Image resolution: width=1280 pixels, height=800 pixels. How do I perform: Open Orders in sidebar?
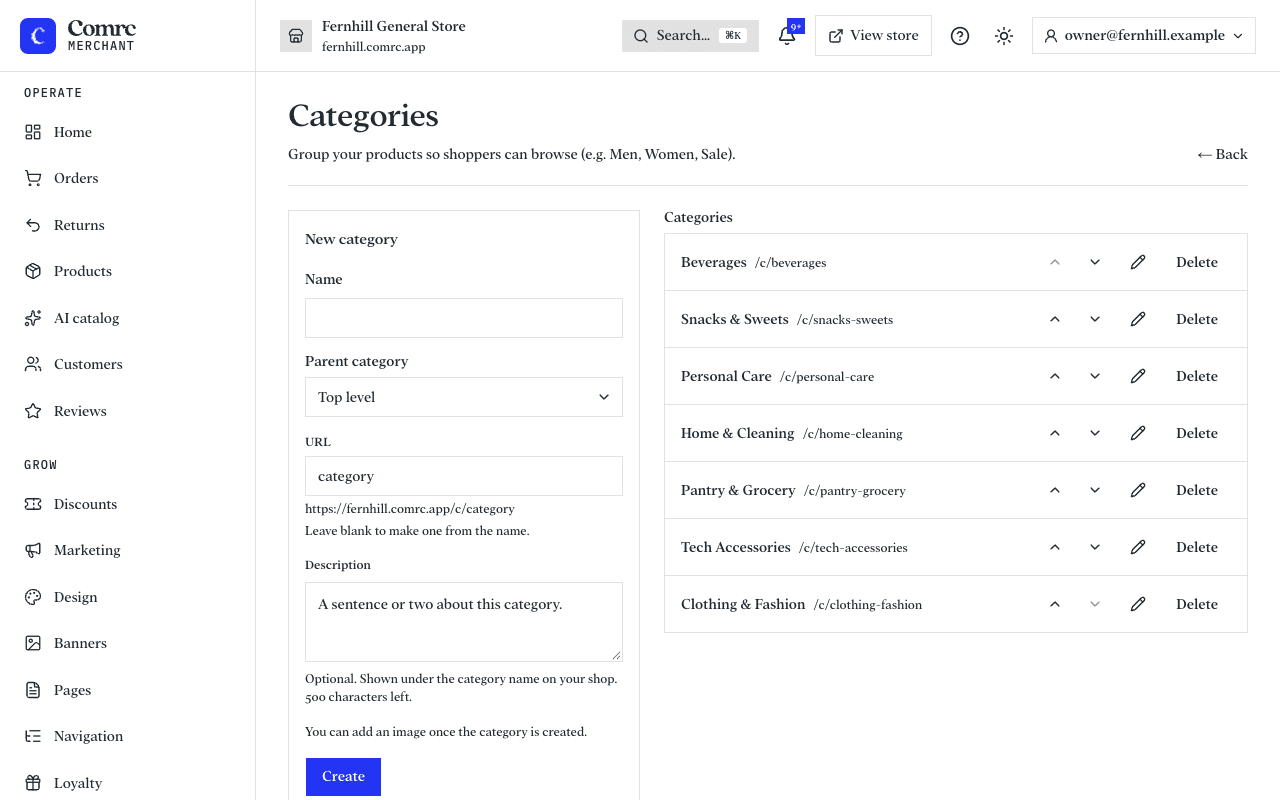tap(128, 178)
